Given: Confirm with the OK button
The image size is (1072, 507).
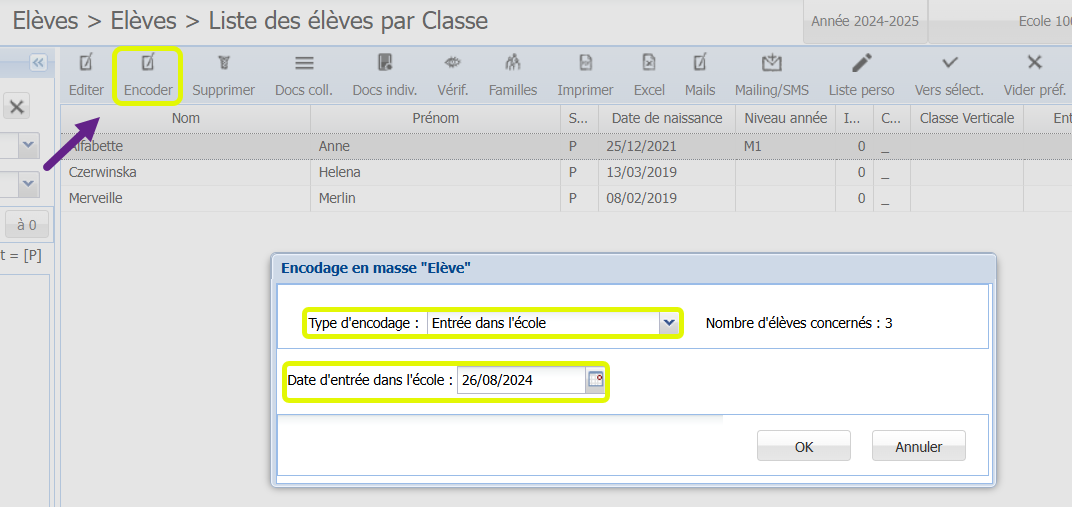Looking at the screenshot, I should click(803, 446).
